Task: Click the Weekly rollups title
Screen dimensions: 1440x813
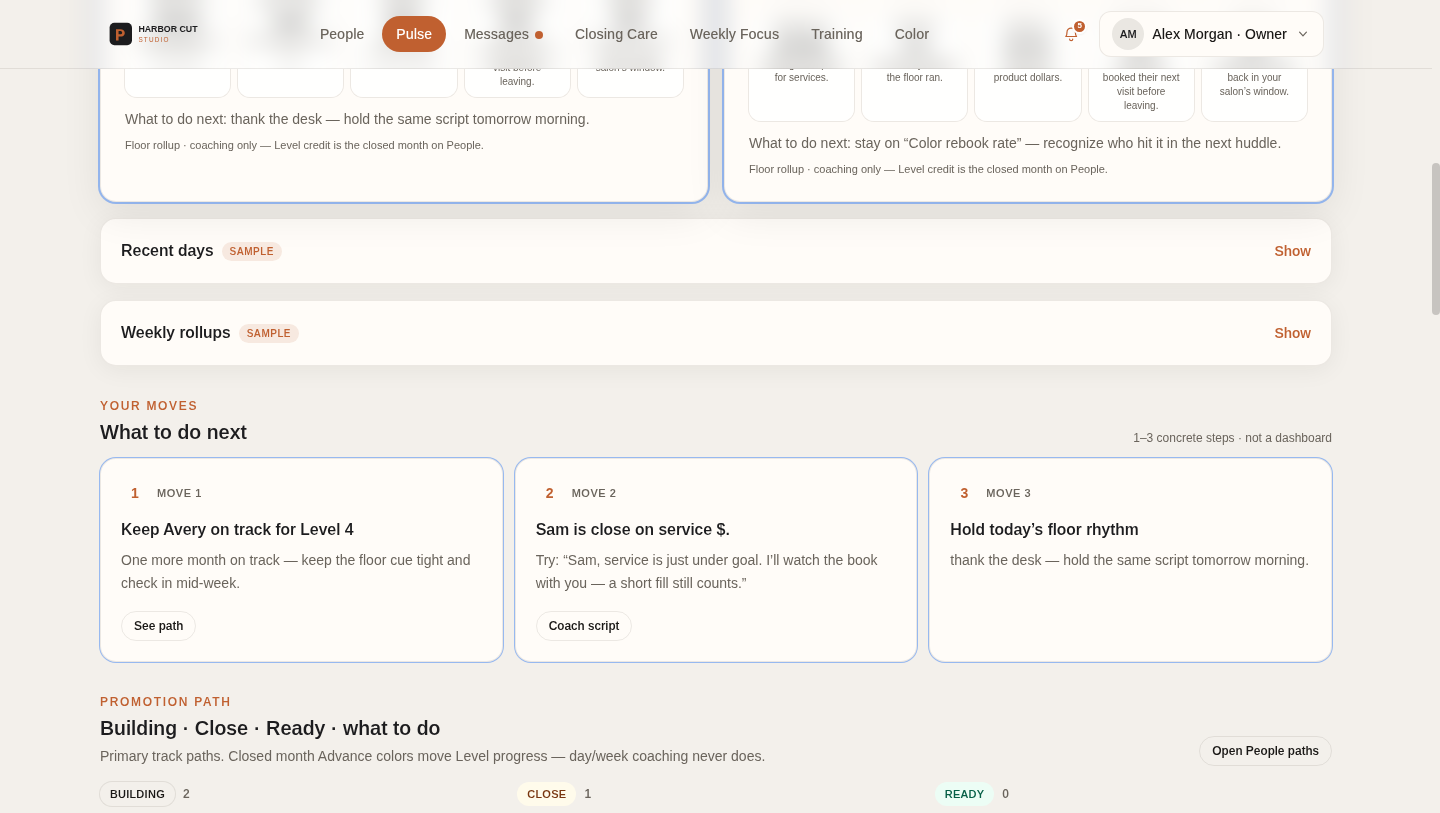Action: [x=176, y=333]
